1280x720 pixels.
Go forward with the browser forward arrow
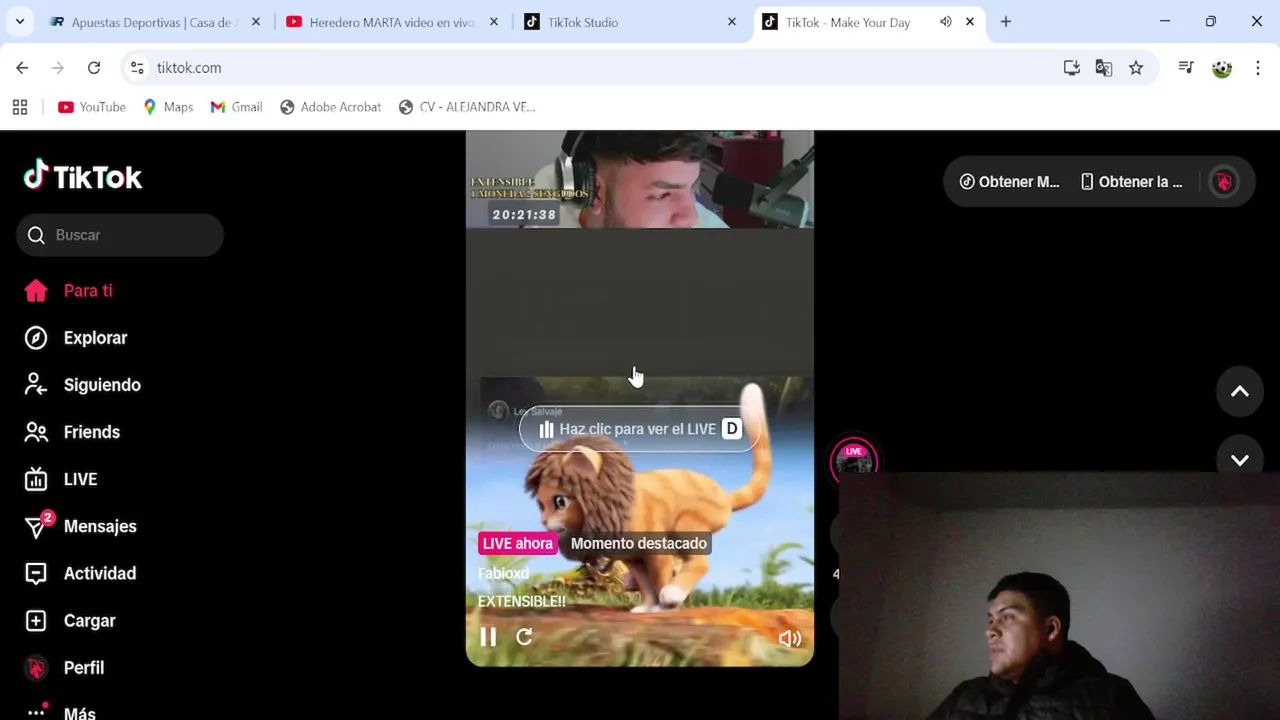58,68
